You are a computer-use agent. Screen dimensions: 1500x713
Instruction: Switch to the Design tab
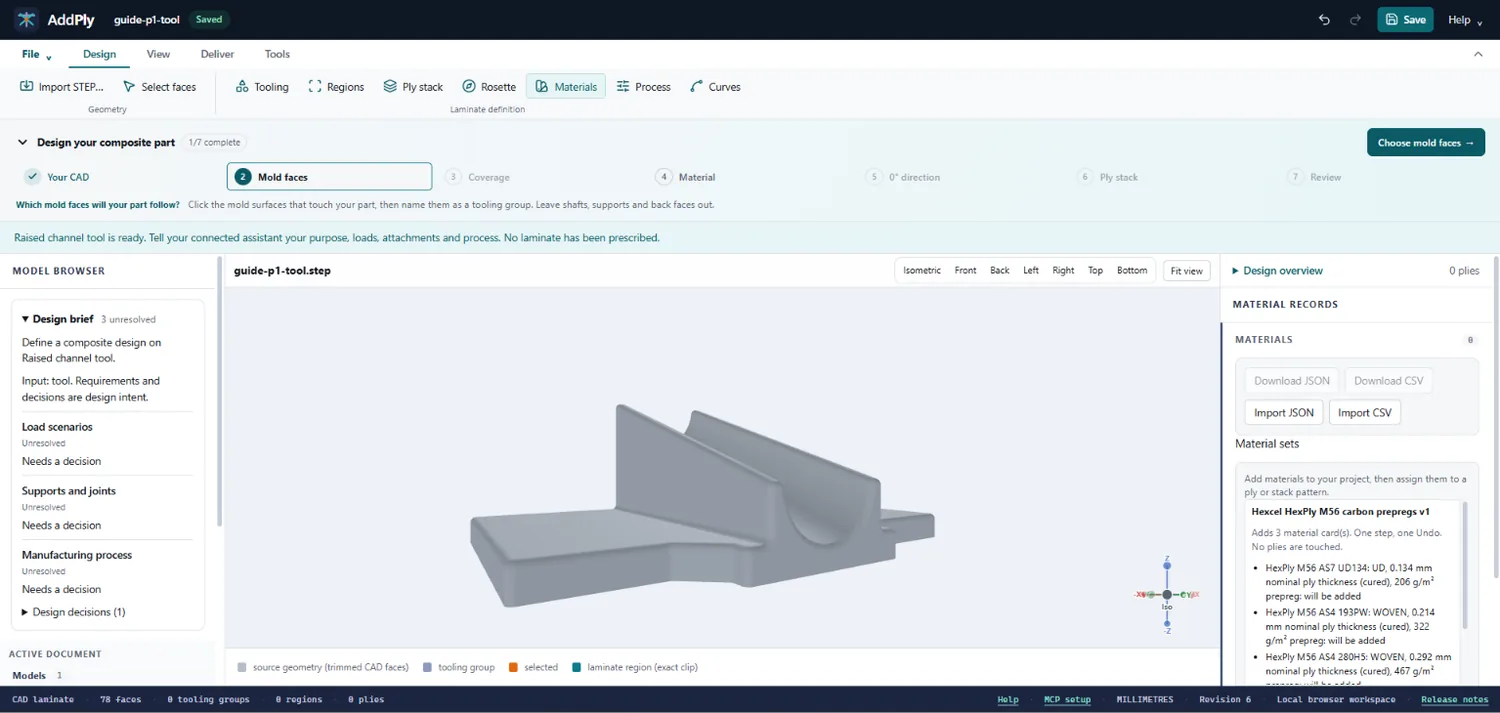click(99, 54)
